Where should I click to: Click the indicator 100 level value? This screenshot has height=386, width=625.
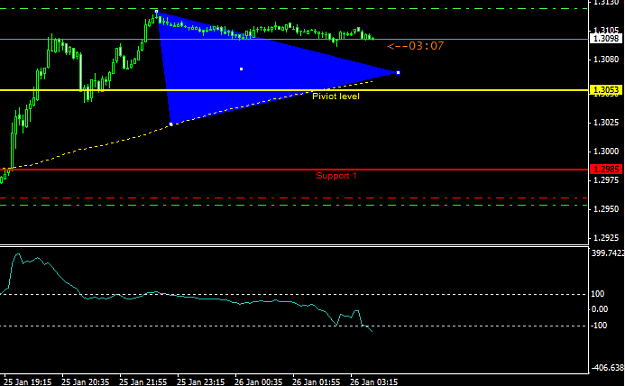(598, 294)
